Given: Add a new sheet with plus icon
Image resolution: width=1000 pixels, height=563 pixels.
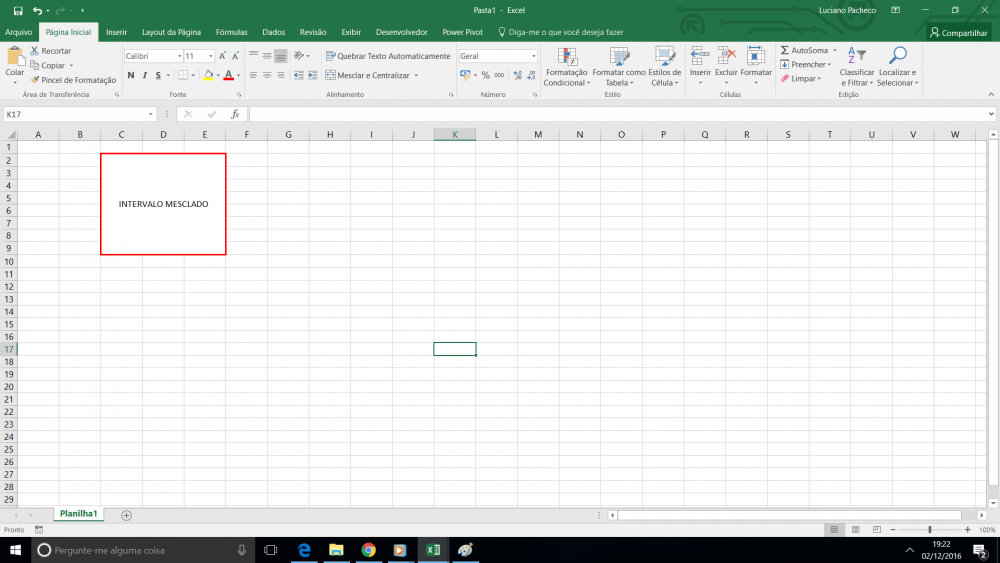Looking at the screenshot, I should click(x=126, y=515).
